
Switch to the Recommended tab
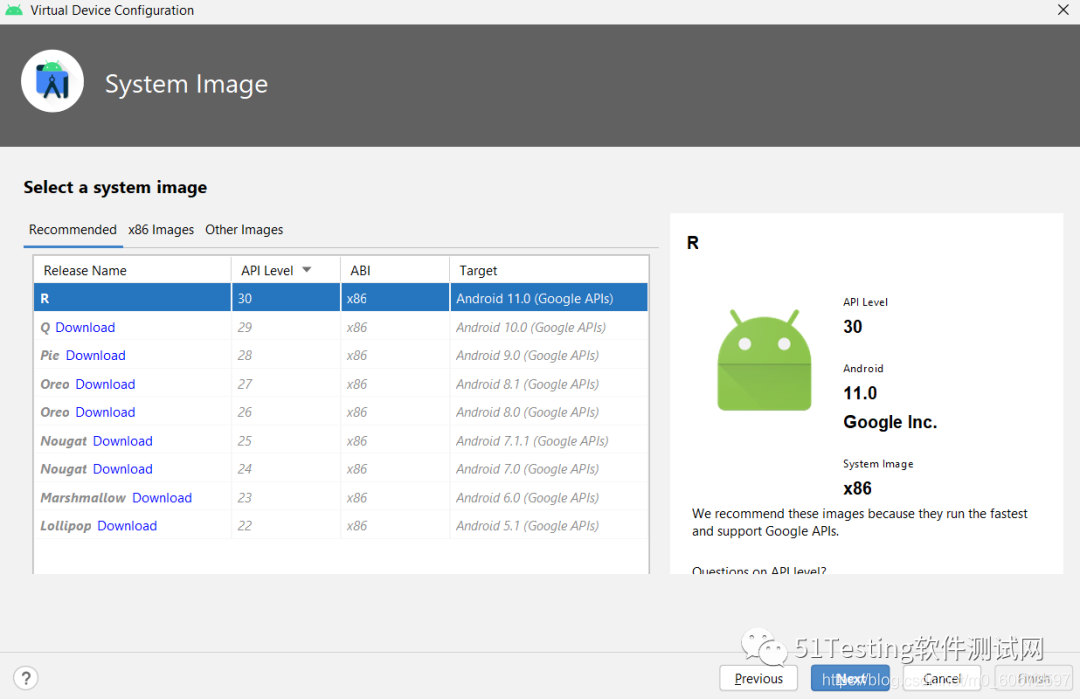point(72,229)
